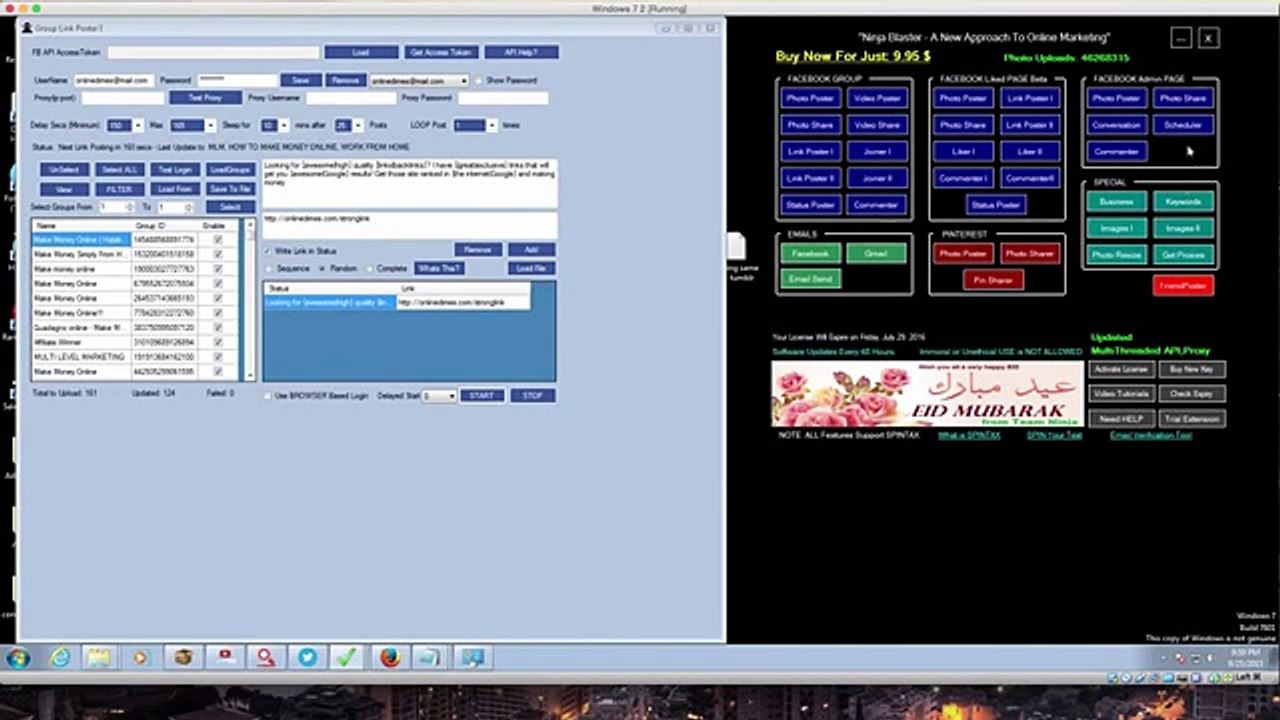Open Firefox from the taskbar
This screenshot has height=720, width=1280.
390,657
